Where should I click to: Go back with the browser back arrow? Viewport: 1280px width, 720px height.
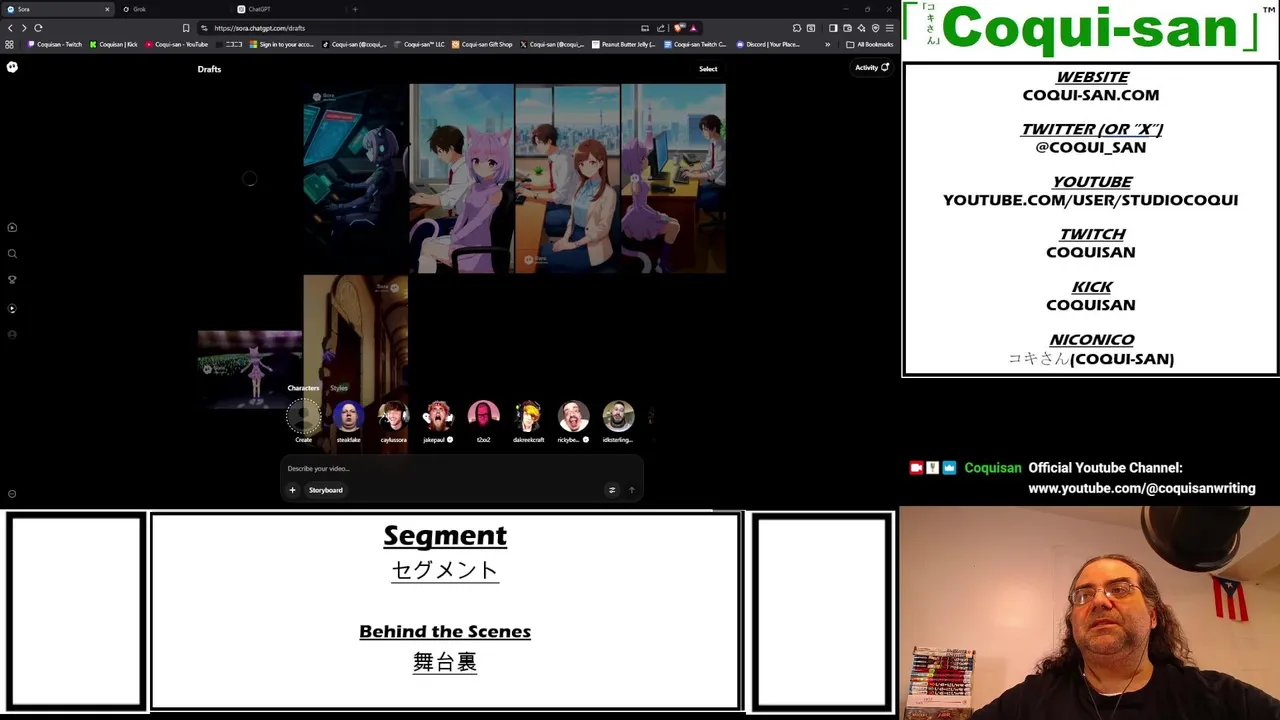click(10, 28)
